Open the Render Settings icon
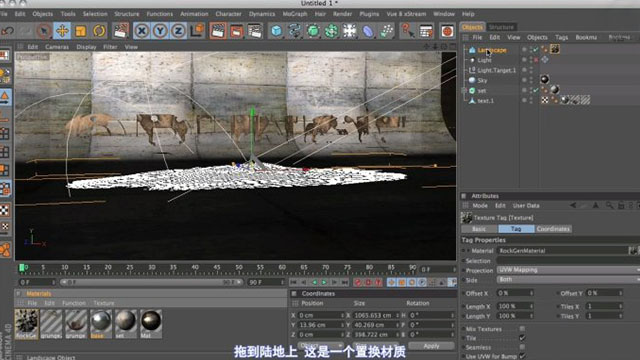 tap(255, 31)
